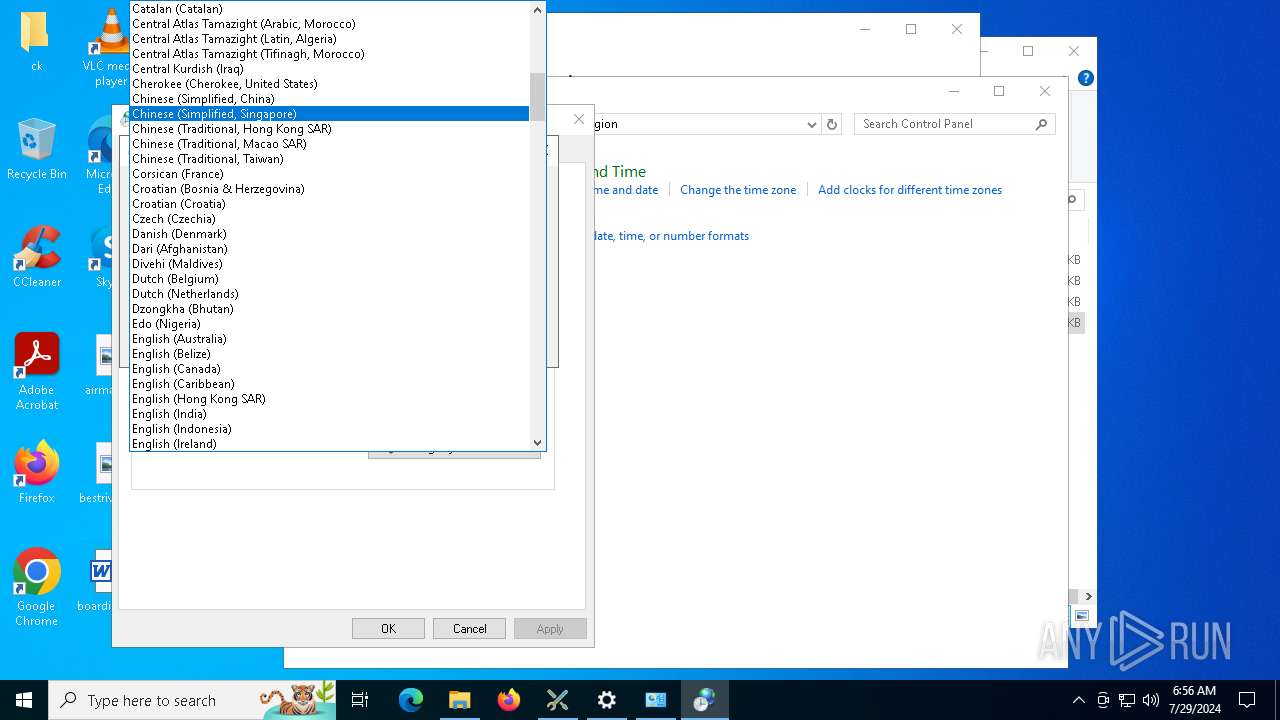
Task: Open Firefox desktop shortcut
Action: tap(37, 473)
